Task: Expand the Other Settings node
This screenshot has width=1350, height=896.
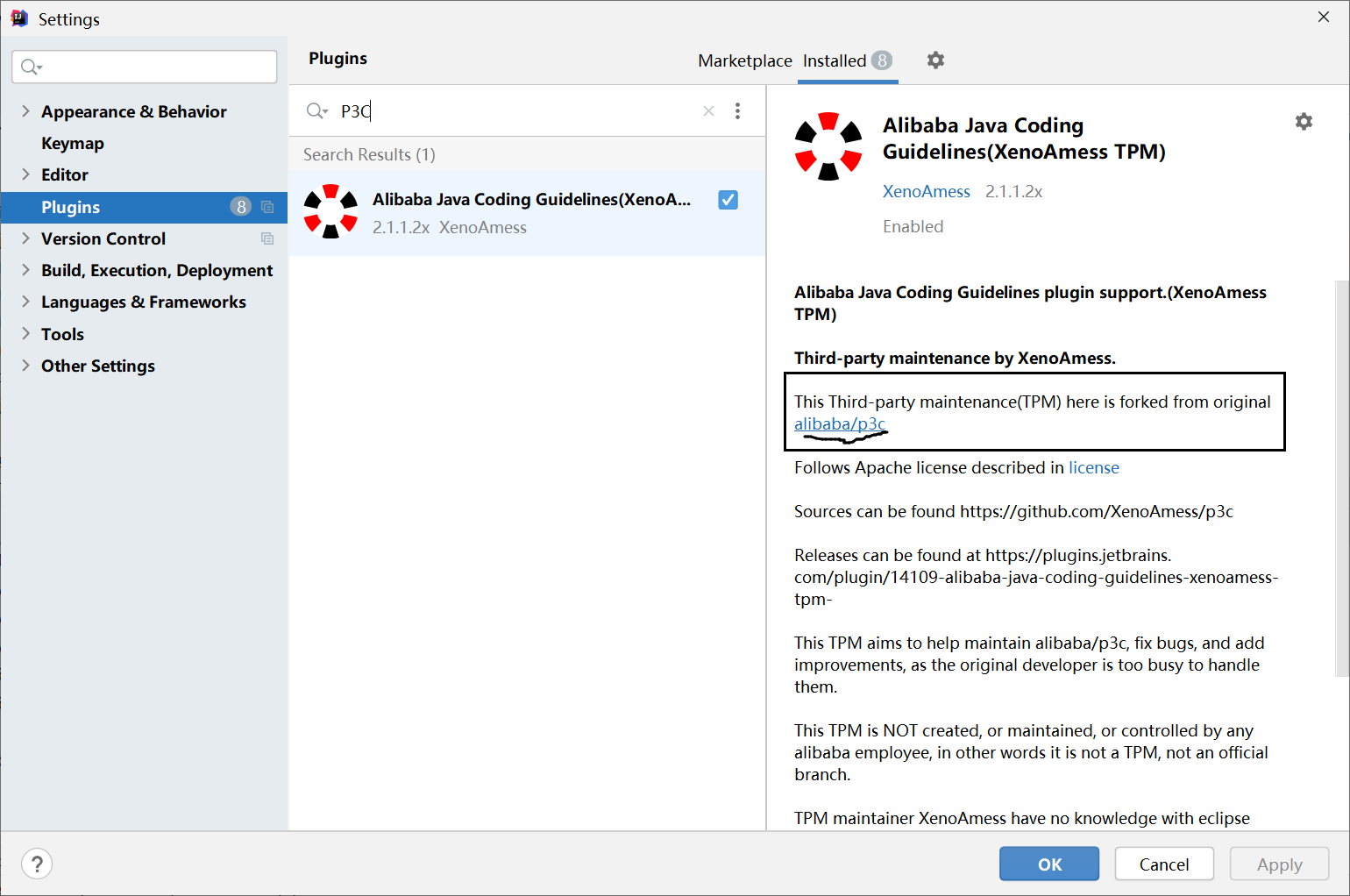Action: [25, 366]
